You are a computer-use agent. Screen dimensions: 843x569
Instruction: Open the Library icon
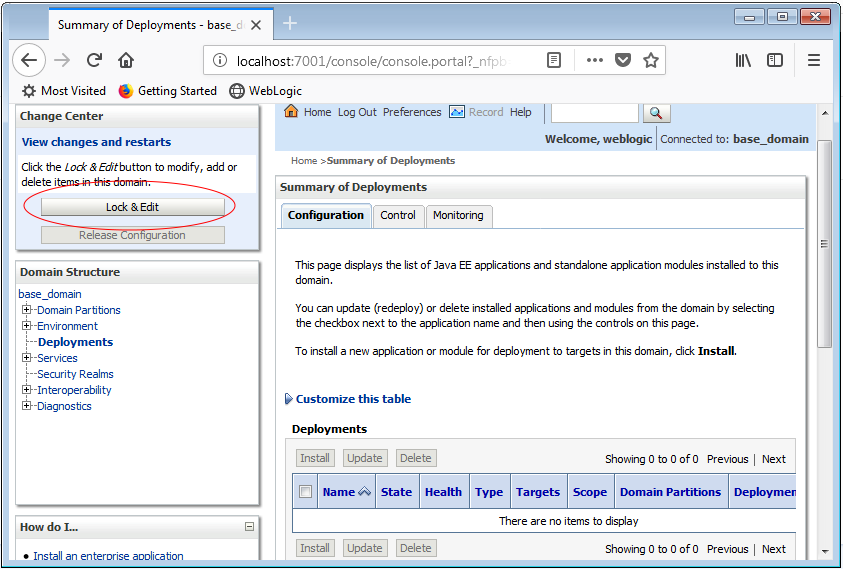coord(743,60)
